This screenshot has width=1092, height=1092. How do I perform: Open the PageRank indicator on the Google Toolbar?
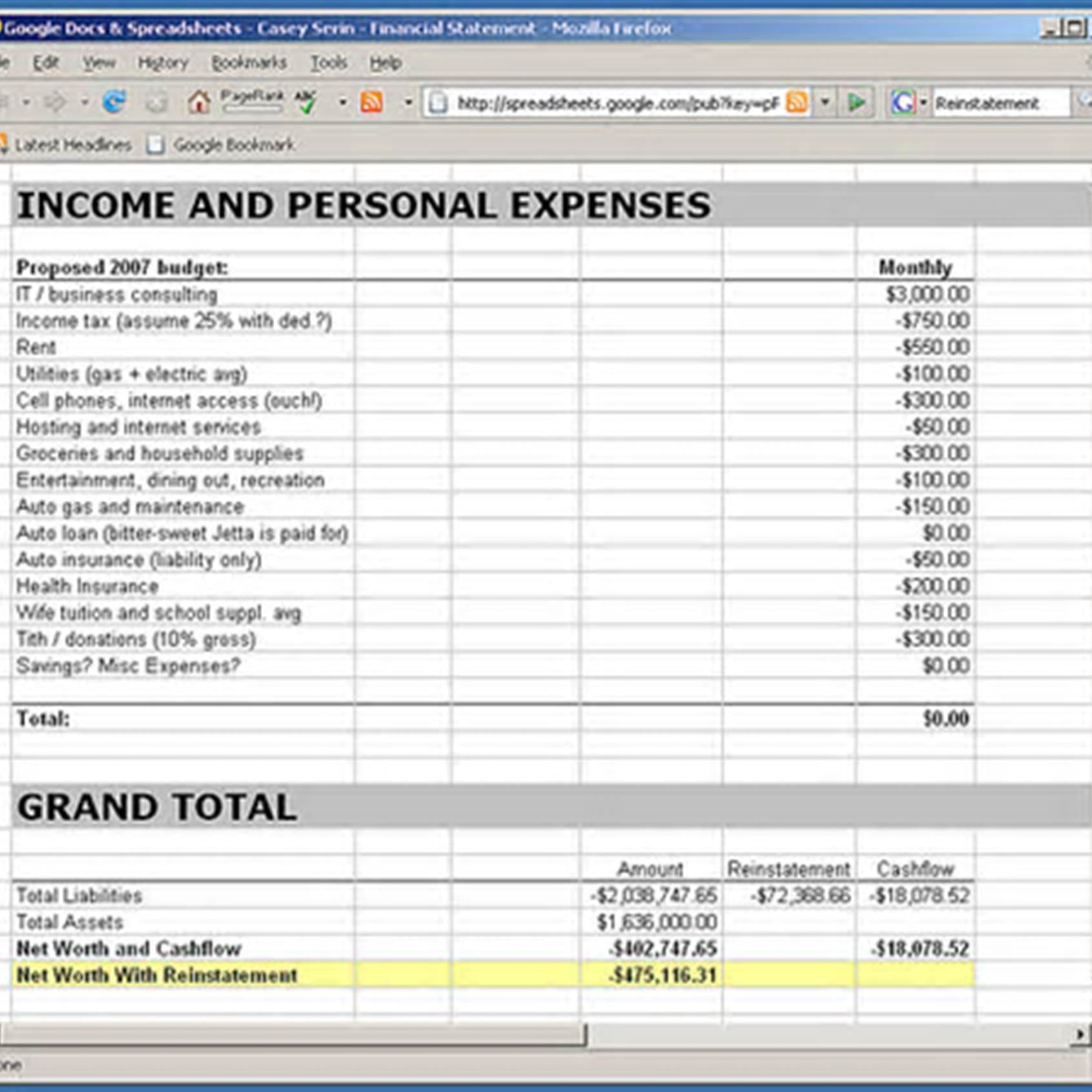[x=253, y=99]
